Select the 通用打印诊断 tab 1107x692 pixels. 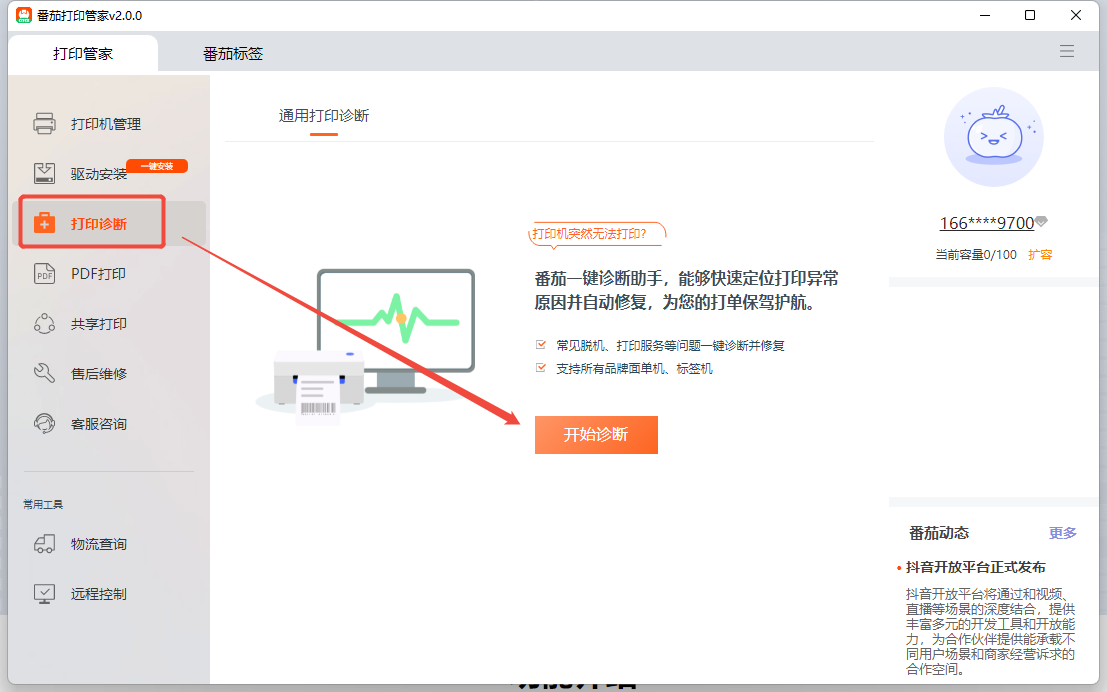324,116
